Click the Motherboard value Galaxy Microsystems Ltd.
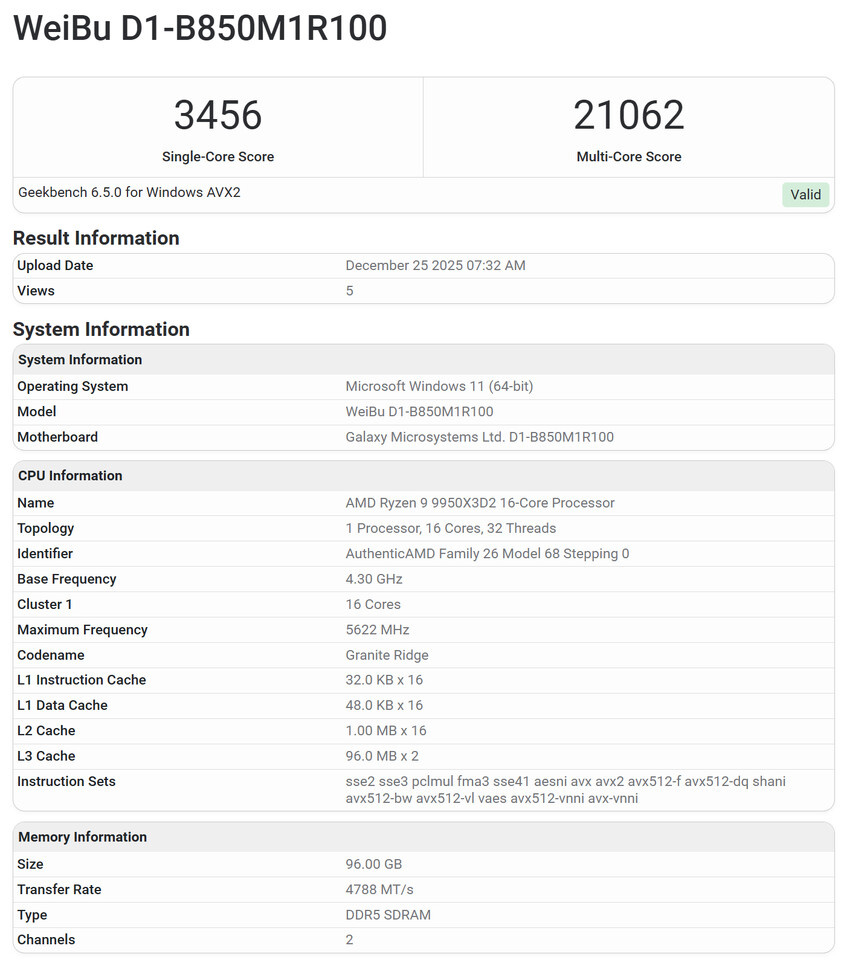The width and height of the screenshot is (844, 960). [x=480, y=436]
